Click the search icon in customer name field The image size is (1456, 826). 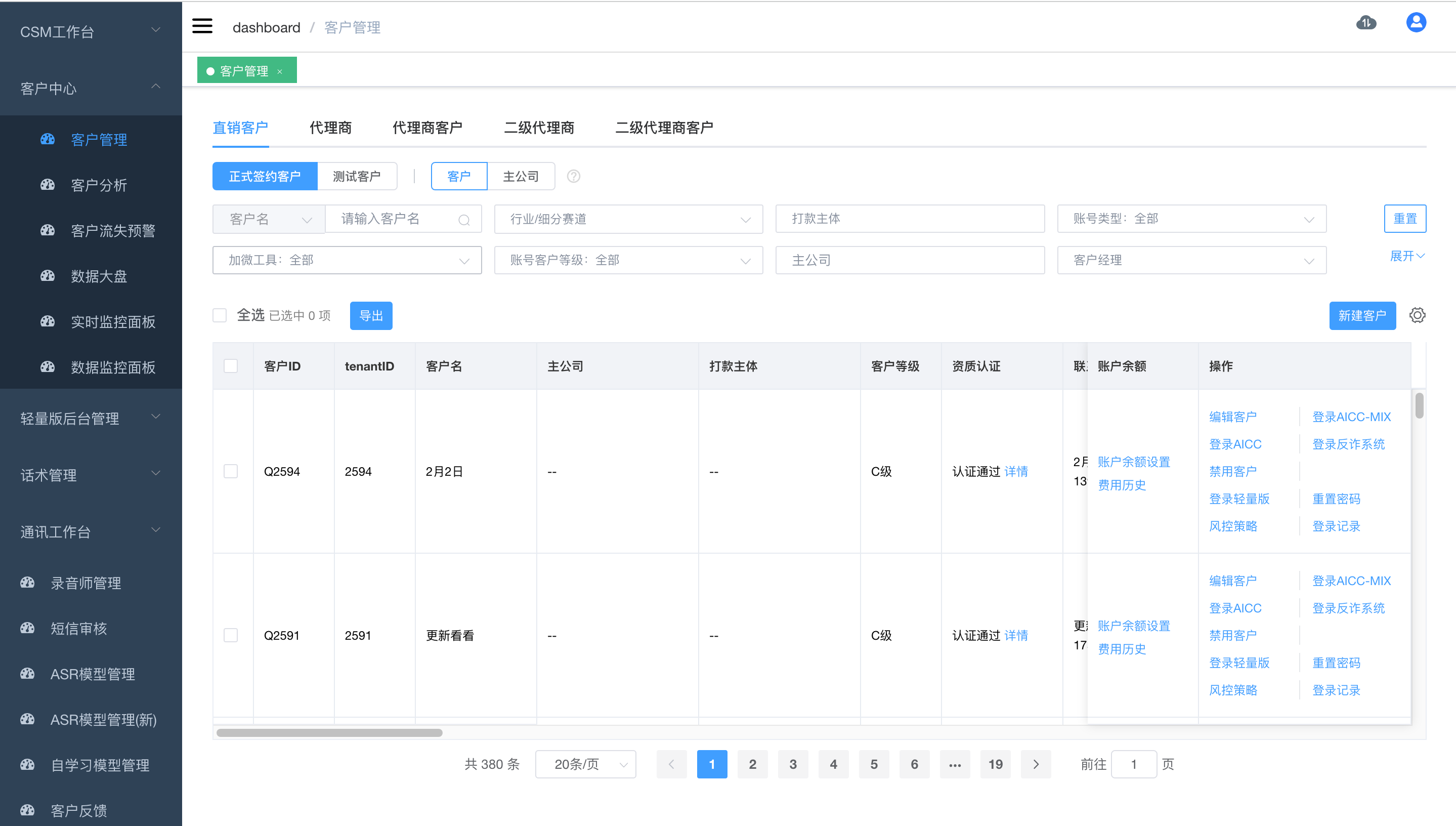464,220
